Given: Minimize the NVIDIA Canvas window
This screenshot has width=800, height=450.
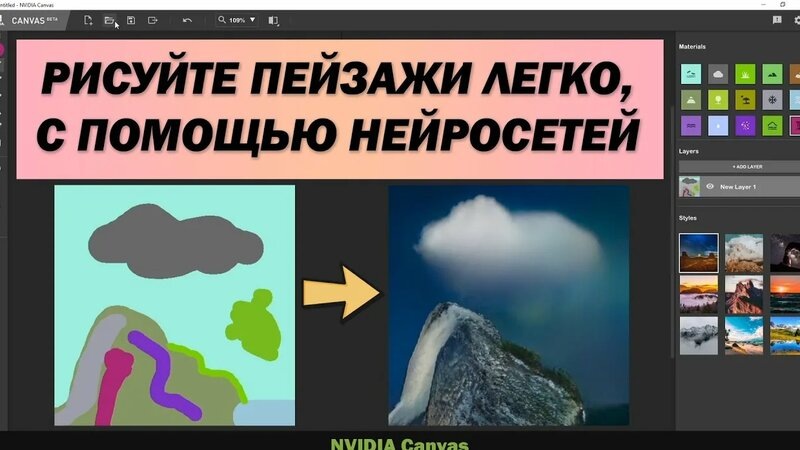Looking at the screenshot, I should (763, 5).
